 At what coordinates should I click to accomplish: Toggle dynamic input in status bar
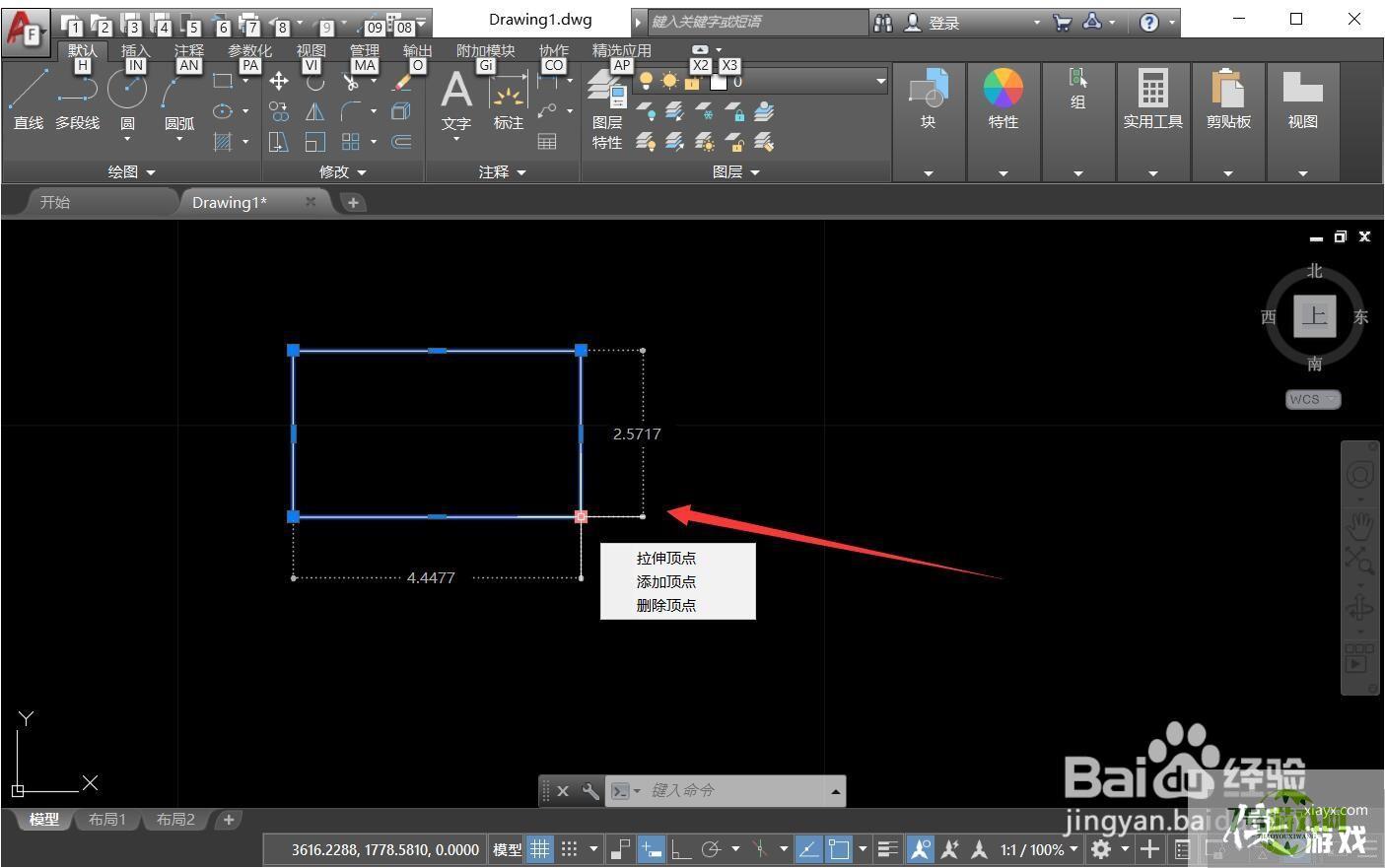(x=652, y=849)
